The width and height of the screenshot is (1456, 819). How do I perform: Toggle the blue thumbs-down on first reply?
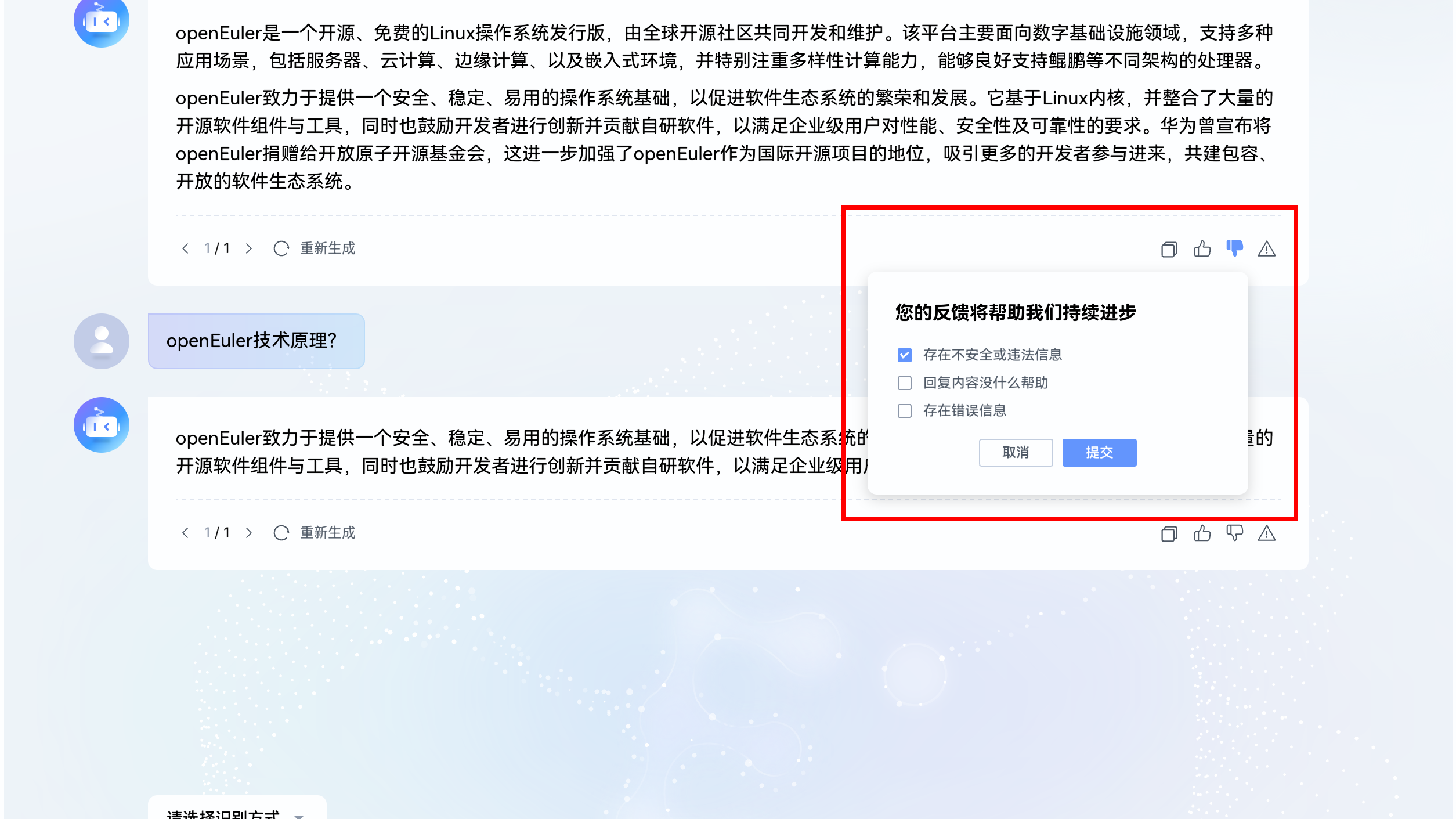(1234, 248)
